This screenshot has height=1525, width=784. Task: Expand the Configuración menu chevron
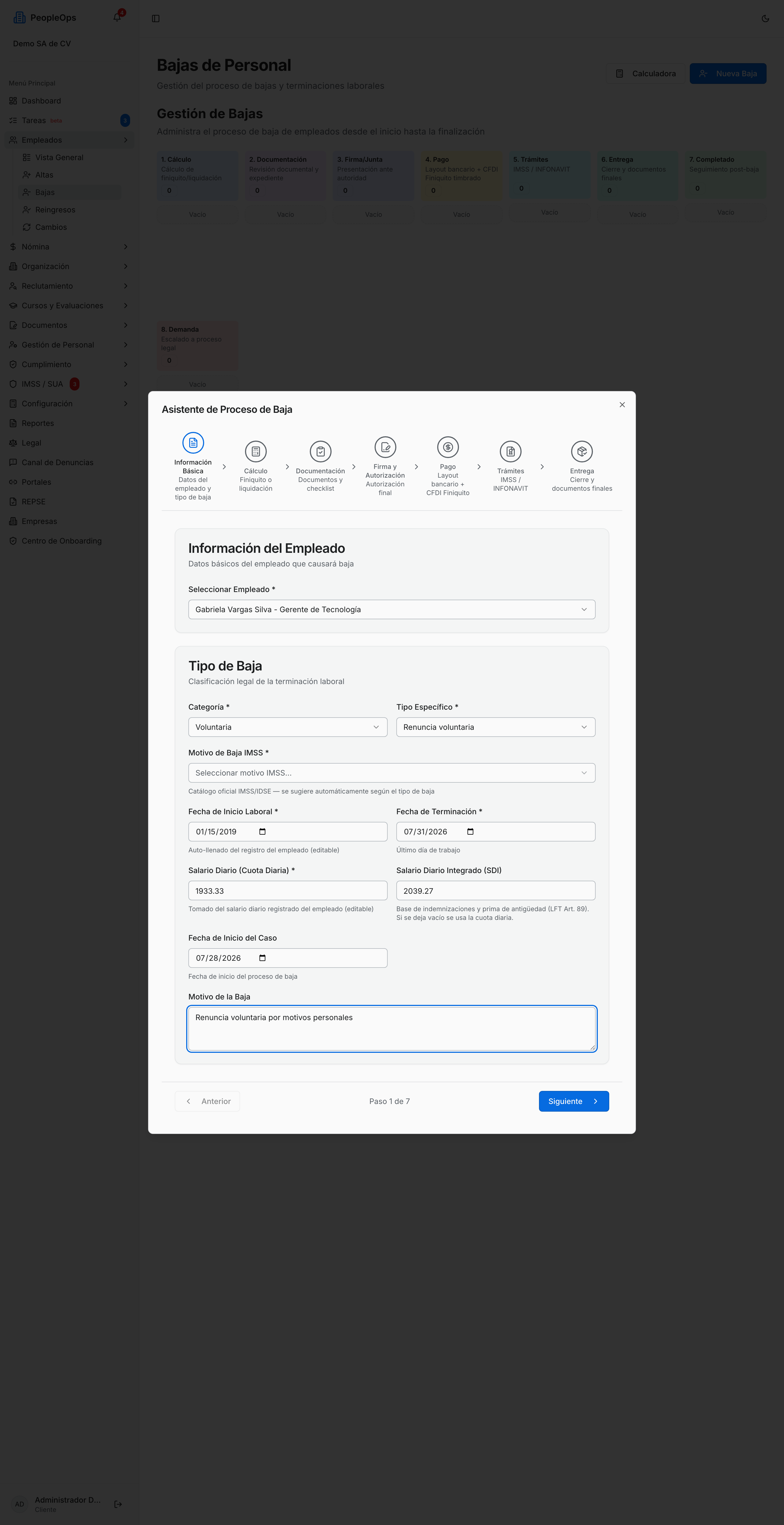125,404
